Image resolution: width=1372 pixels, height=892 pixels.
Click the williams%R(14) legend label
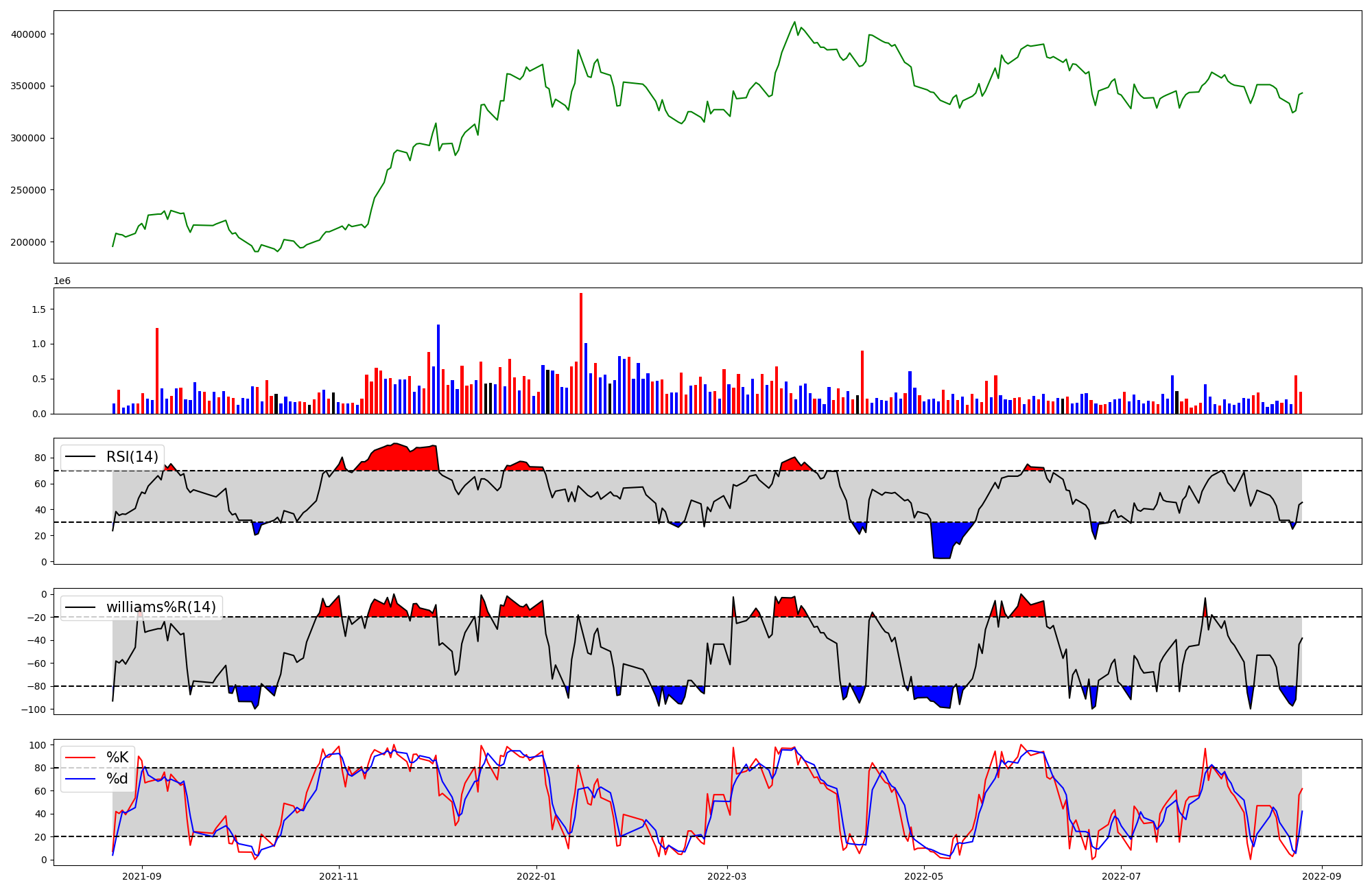click(x=161, y=607)
